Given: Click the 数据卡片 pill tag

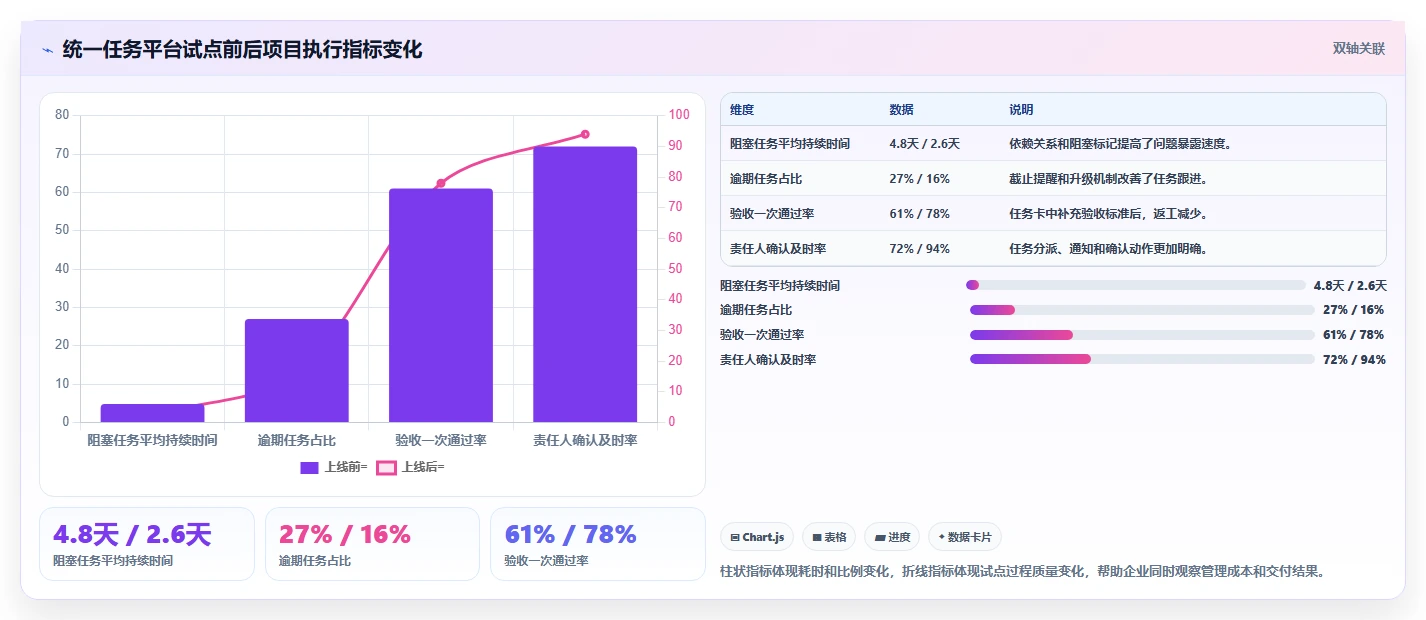Looking at the screenshot, I should [x=965, y=537].
